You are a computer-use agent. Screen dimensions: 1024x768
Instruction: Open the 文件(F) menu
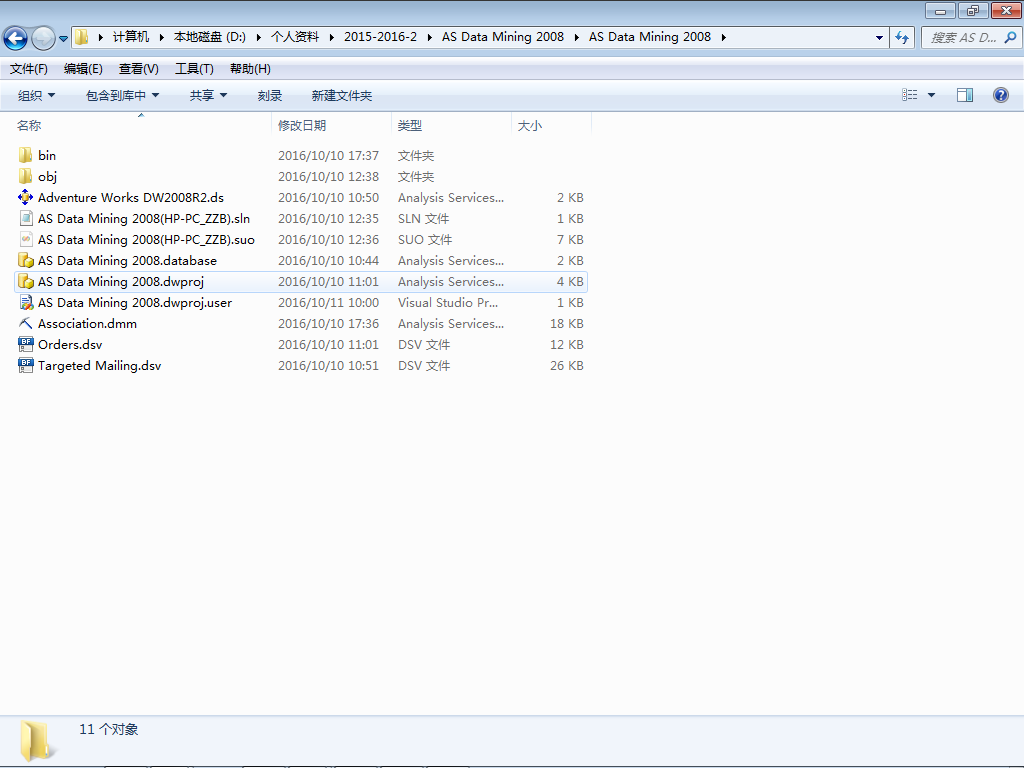pyautogui.click(x=29, y=69)
